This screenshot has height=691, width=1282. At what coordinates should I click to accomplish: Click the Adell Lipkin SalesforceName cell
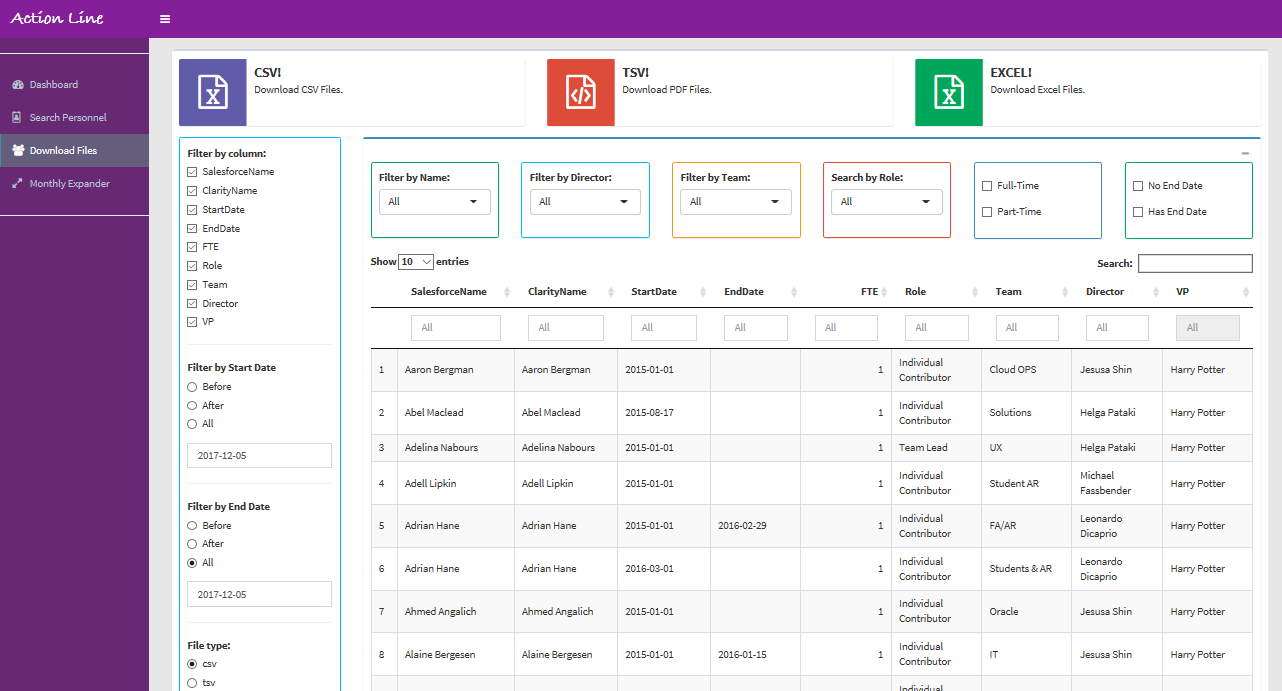456,484
